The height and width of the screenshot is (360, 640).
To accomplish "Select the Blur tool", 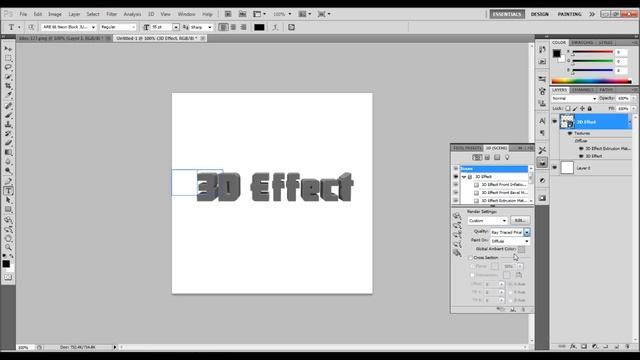I will tap(8, 162).
